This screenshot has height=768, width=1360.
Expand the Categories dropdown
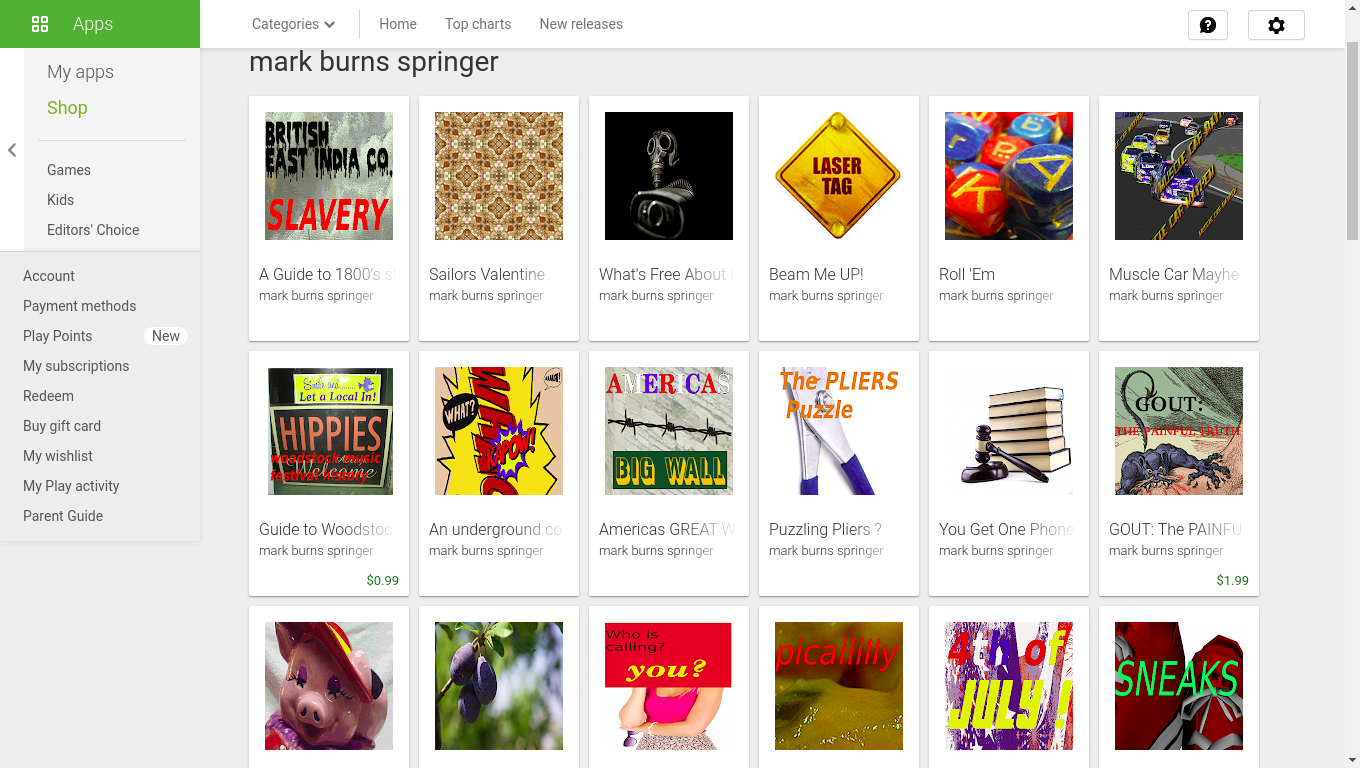pos(293,24)
